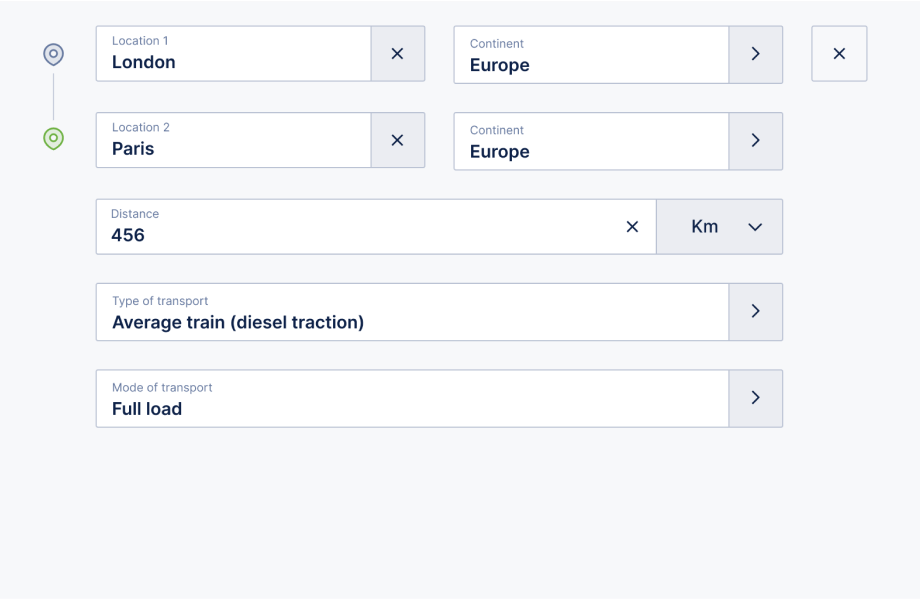This screenshot has width=920, height=599.
Task: Remove the row using the standalone X button
Action: click(x=839, y=53)
